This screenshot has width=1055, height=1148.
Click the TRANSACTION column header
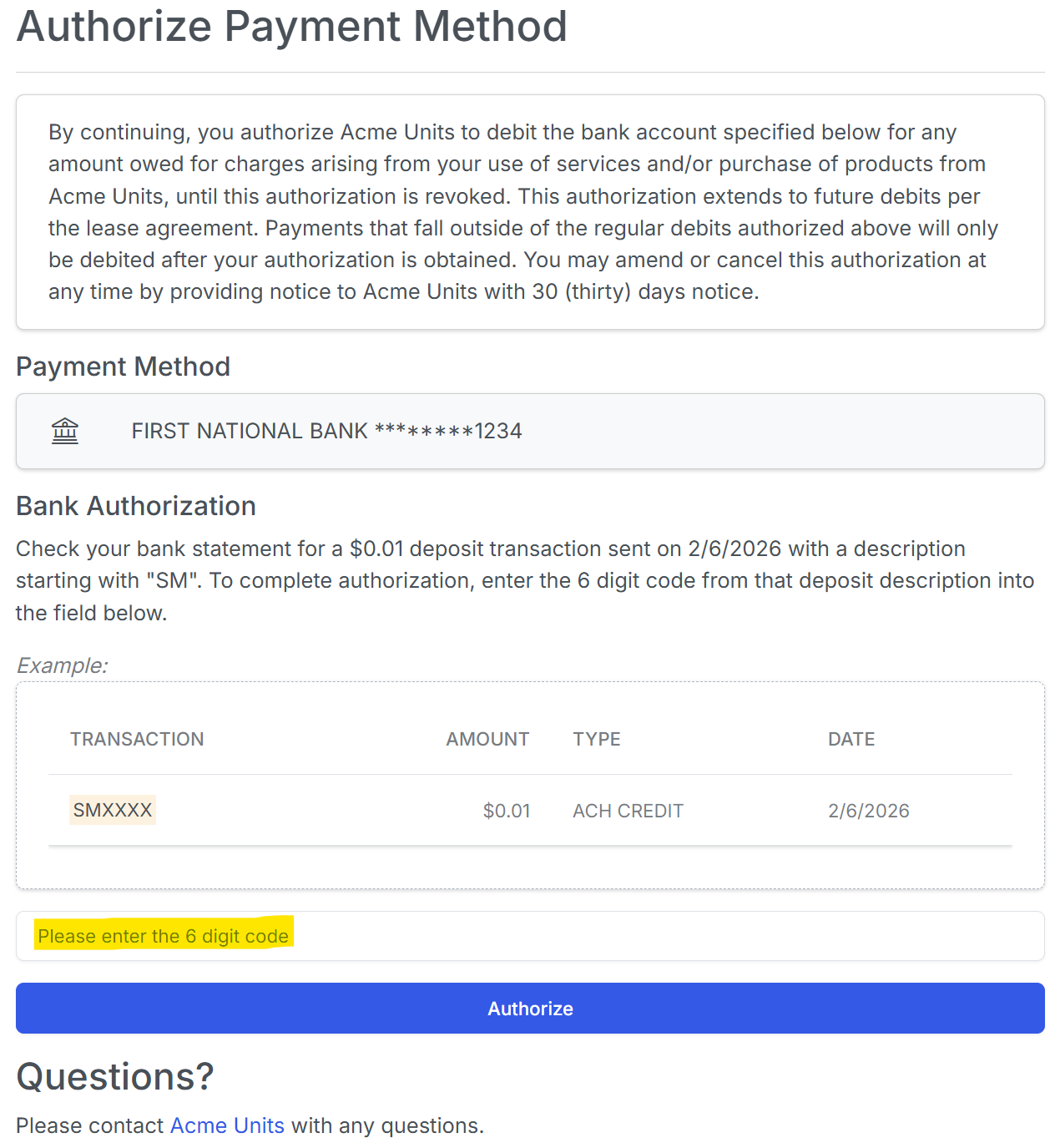point(137,739)
